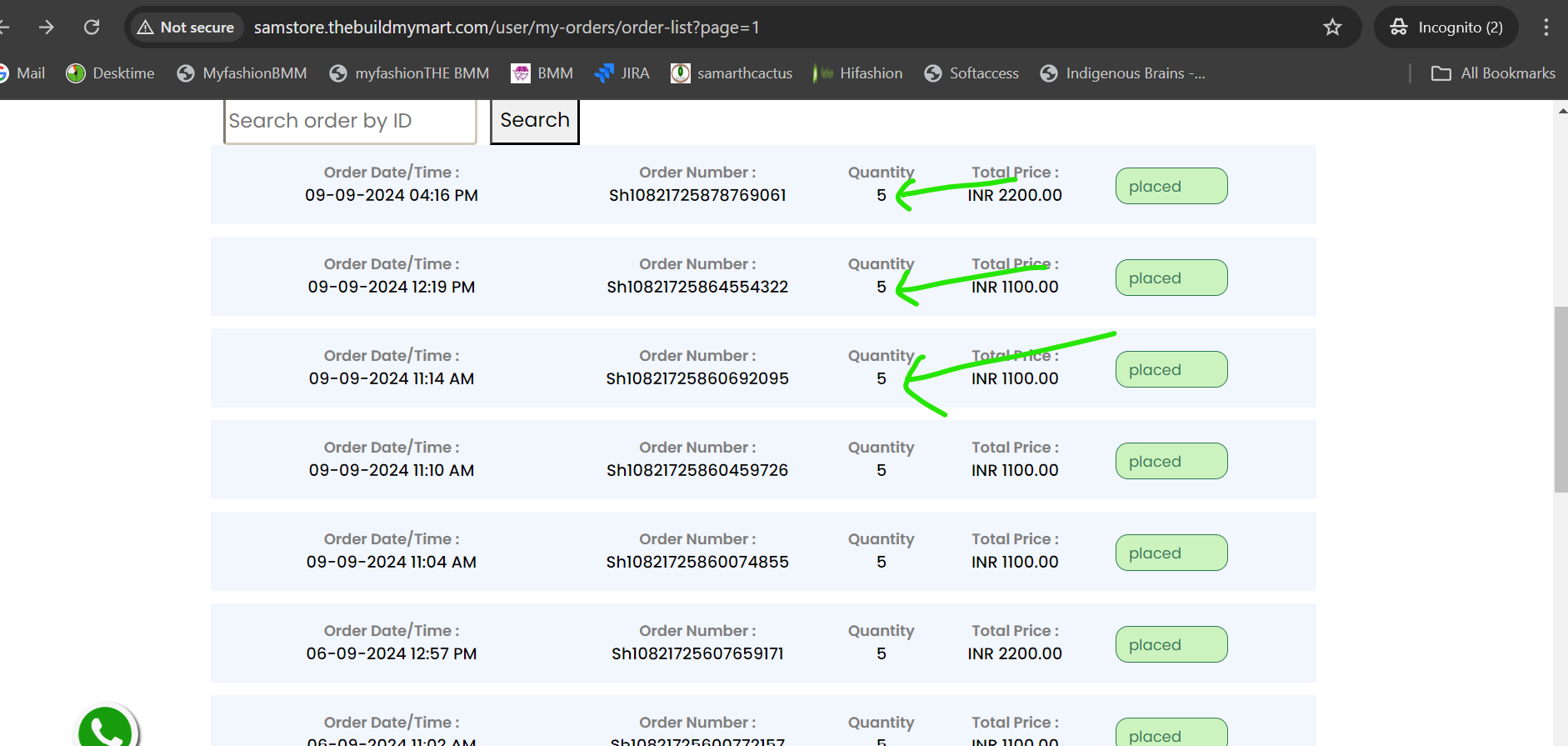This screenshot has height=746, width=1568.
Task: Click INR 1100.00 on the 11:10 AM order
Action: (x=1015, y=470)
